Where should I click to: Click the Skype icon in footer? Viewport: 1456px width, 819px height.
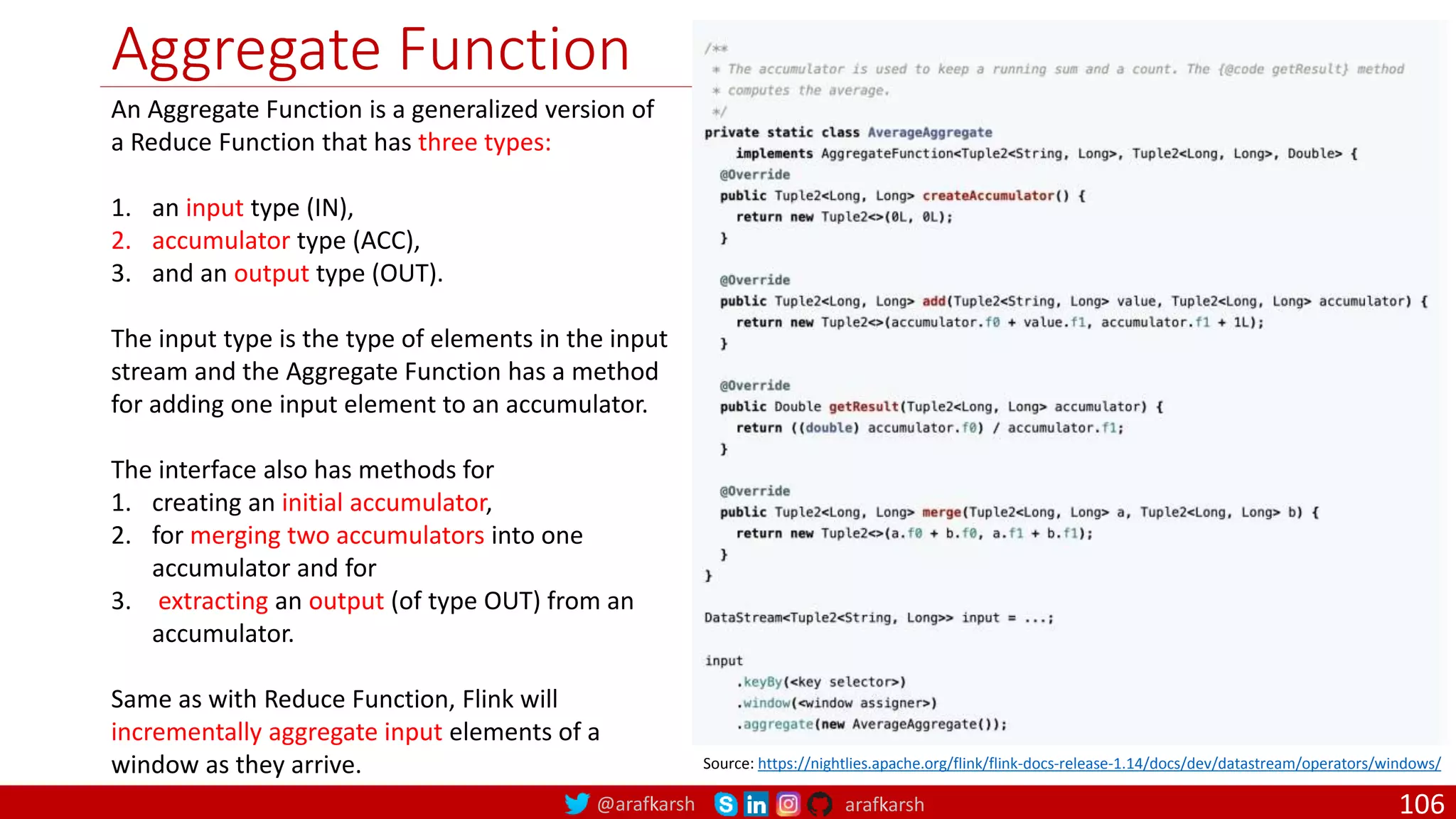click(x=725, y=804)
